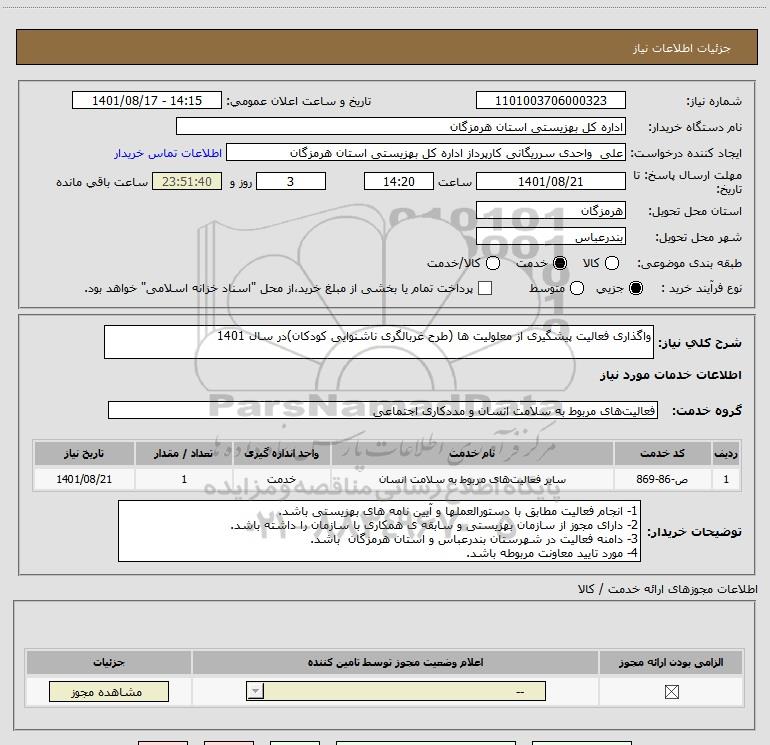Click need number field 1101003706000323
This screenshot has width=770, height=745.
point(550,100)
